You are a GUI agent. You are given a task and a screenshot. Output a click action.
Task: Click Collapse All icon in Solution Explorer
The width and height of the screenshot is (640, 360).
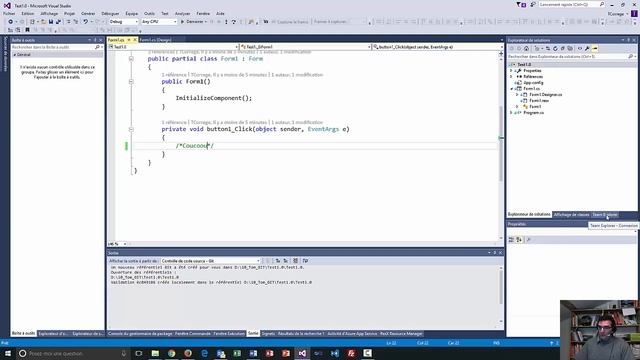tap(562, 49)
